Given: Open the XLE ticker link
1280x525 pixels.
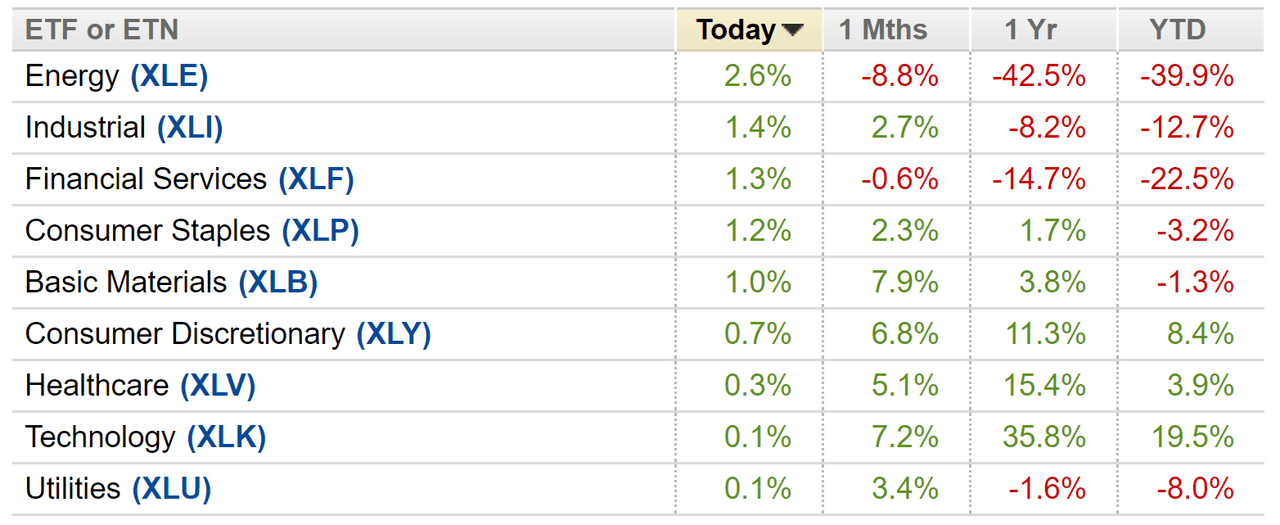Looking at the screenshot, I should click(169, 76).
